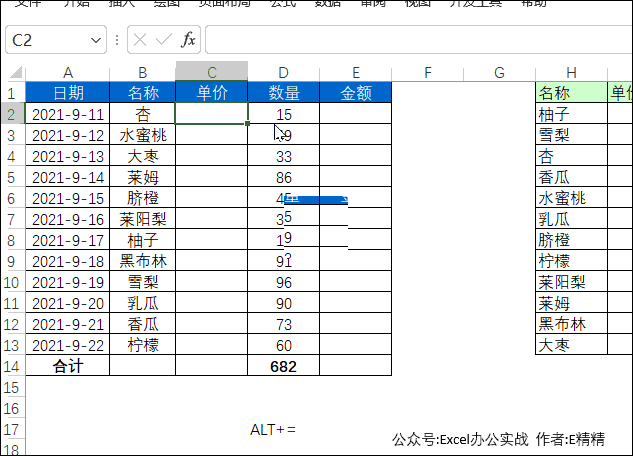Viewport: 633px width, 456px height.
Task: Select column H header
Action: [x=571, y=72]
